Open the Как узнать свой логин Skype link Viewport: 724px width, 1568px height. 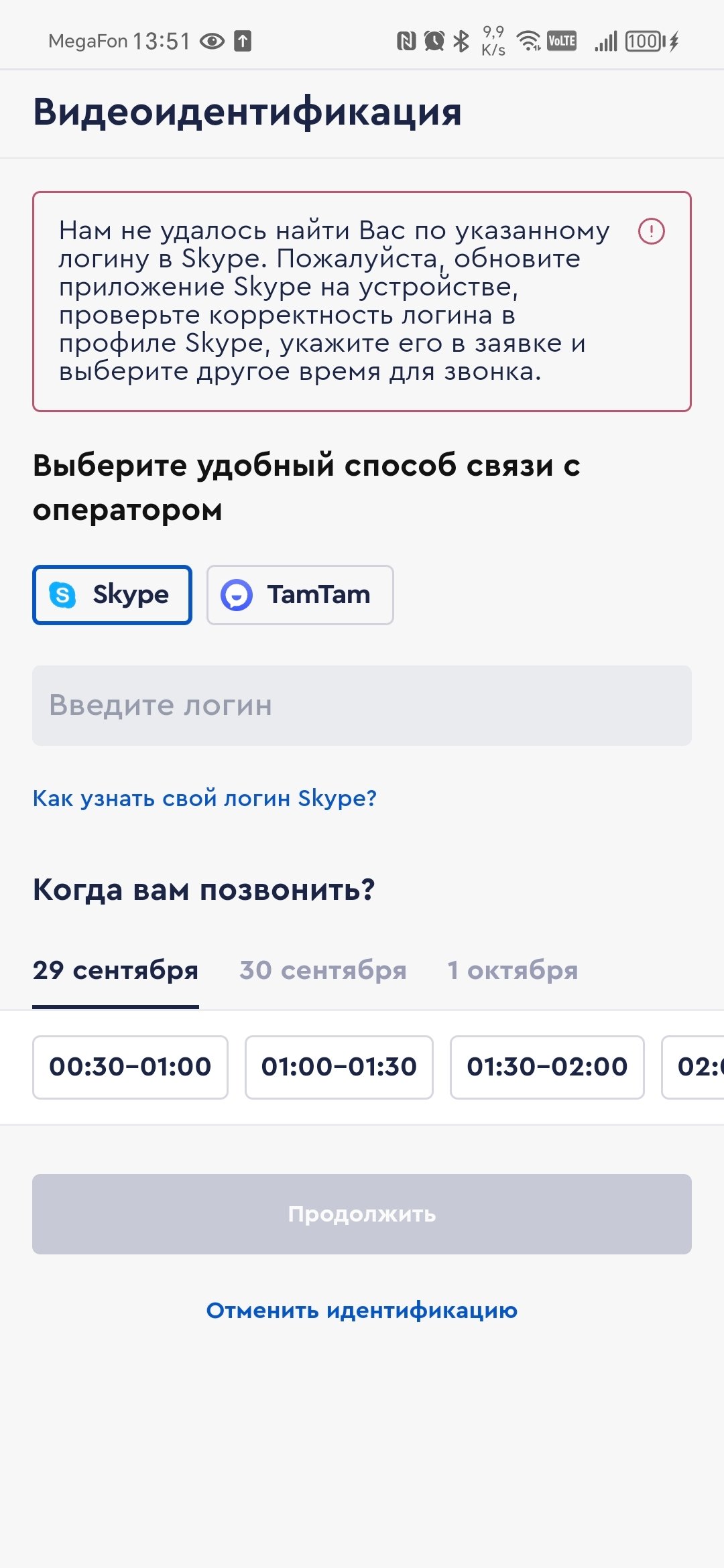[x=204, y=798]
